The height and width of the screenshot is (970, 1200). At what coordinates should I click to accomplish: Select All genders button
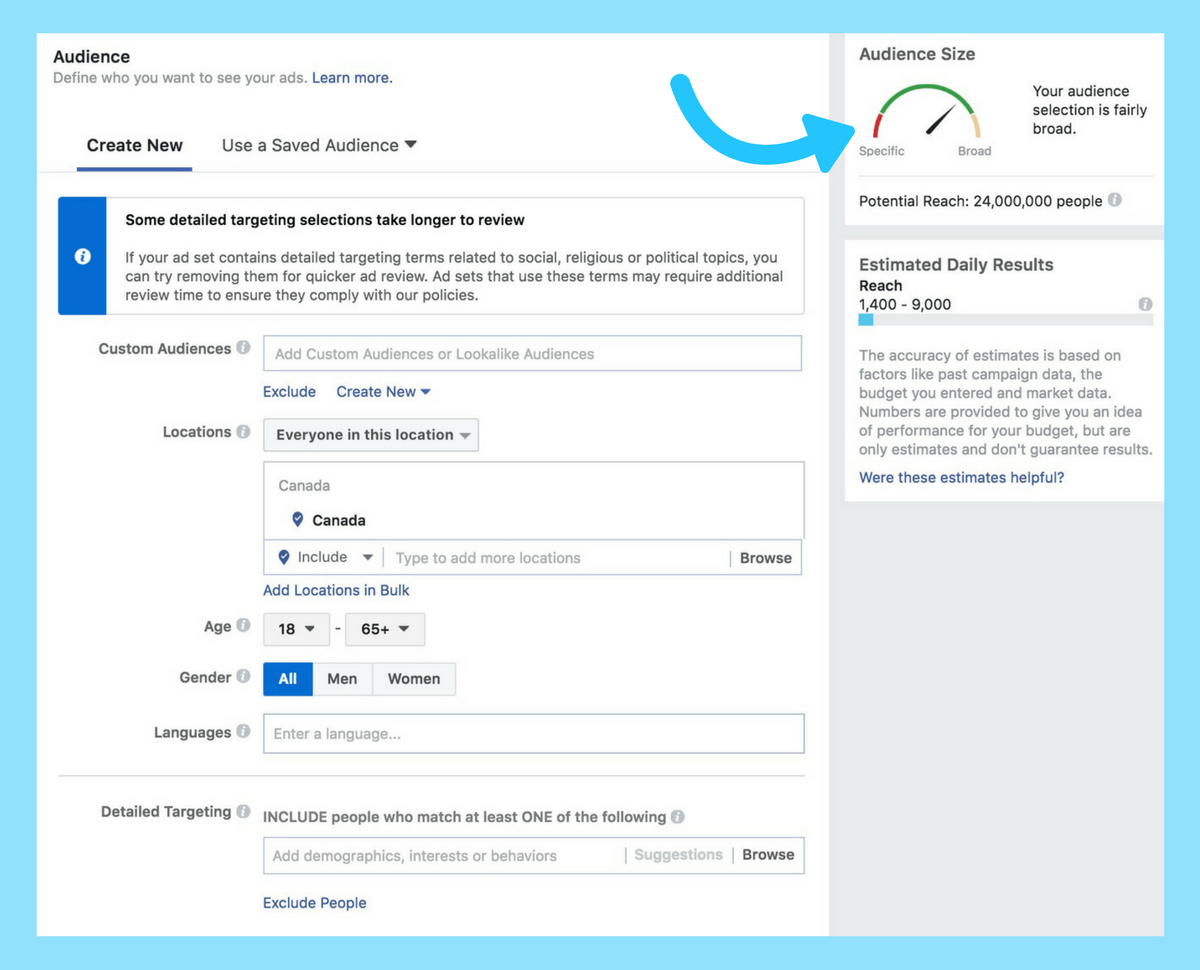[x=288, y=679]
